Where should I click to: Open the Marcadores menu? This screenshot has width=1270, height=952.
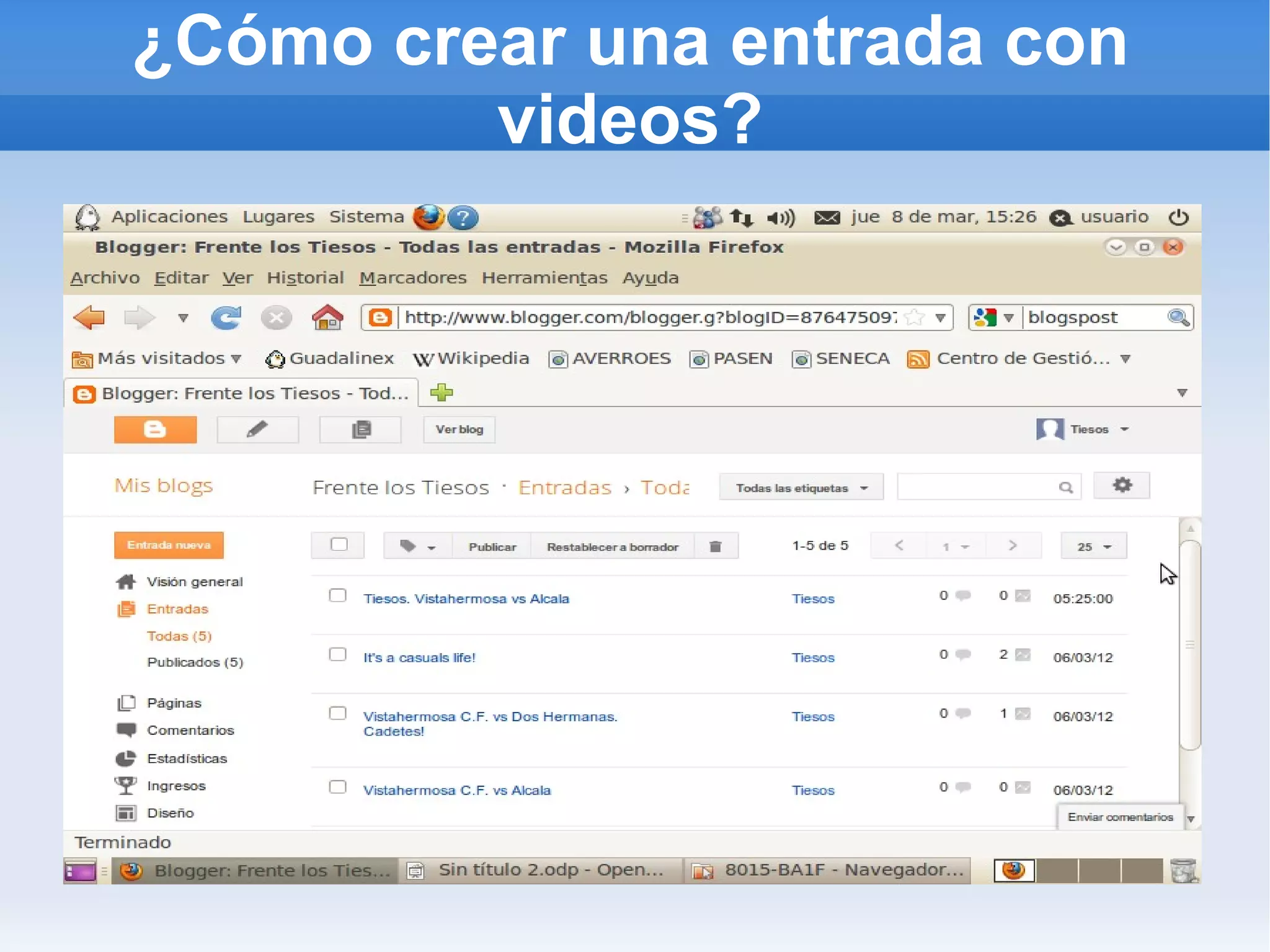click(412, 278)
